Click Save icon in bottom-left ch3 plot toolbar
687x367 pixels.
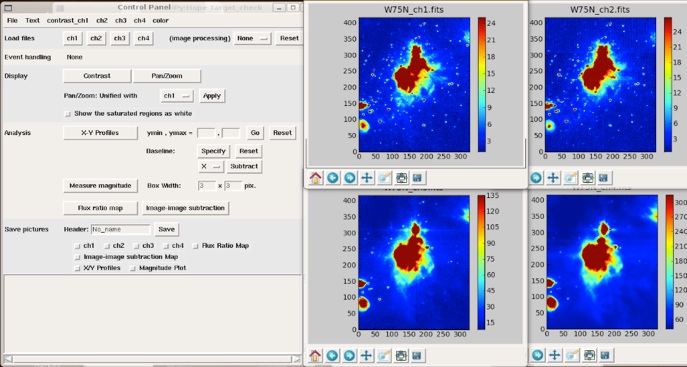tap(417, 356)
